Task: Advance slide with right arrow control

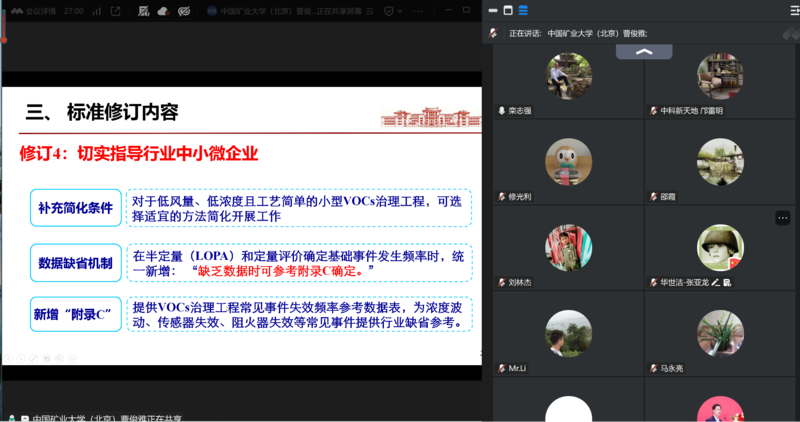Action: (21, 359)
